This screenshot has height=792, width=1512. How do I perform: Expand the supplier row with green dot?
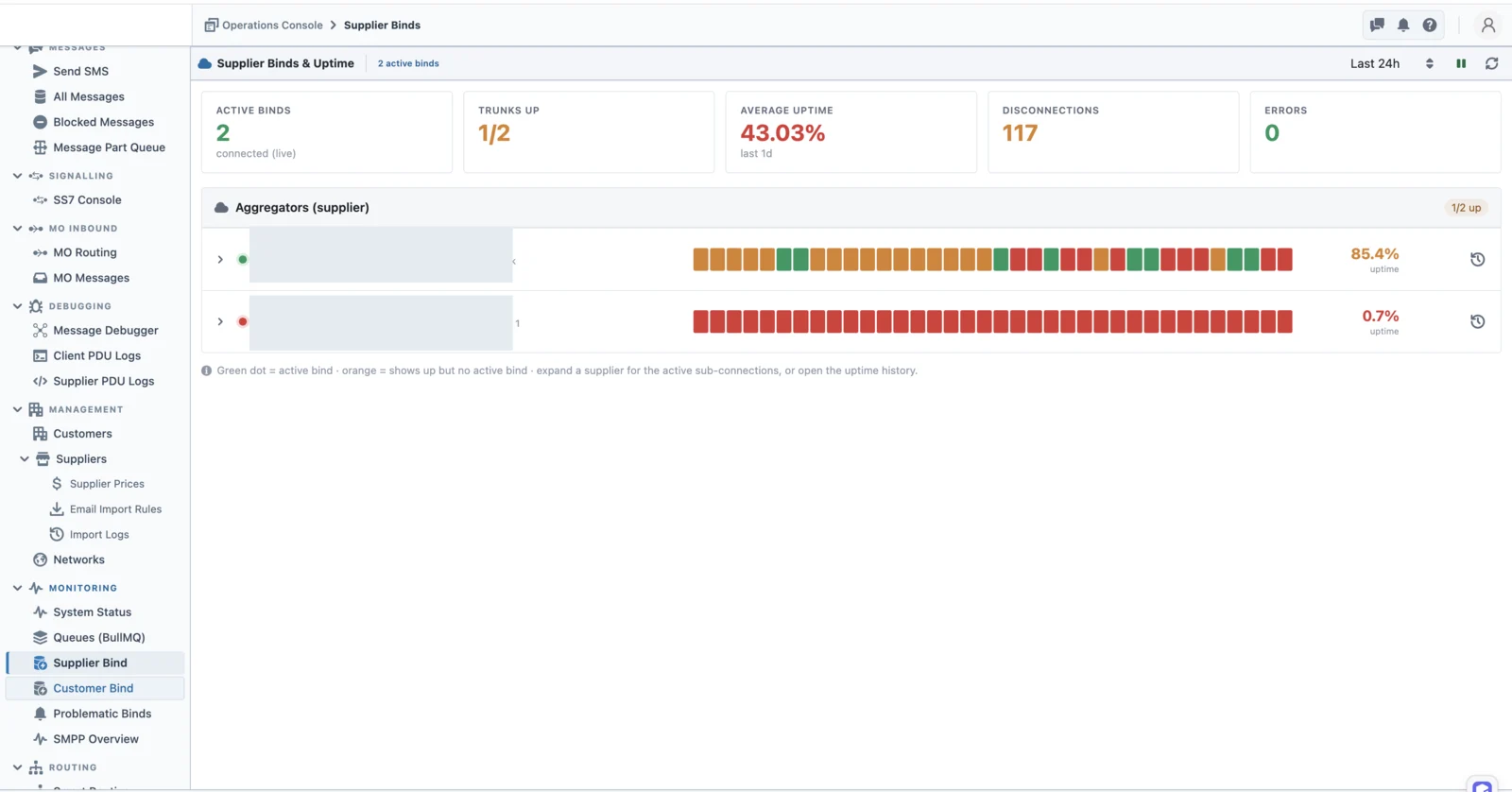pyautogui.click(x=220, y=260)
